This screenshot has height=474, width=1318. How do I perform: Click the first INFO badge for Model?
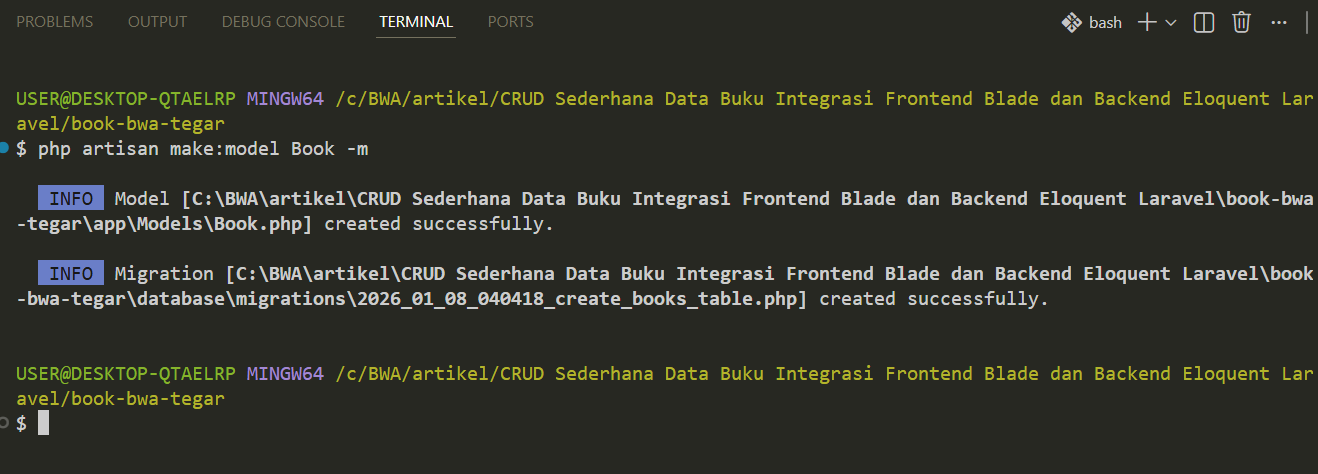point(70,198)
